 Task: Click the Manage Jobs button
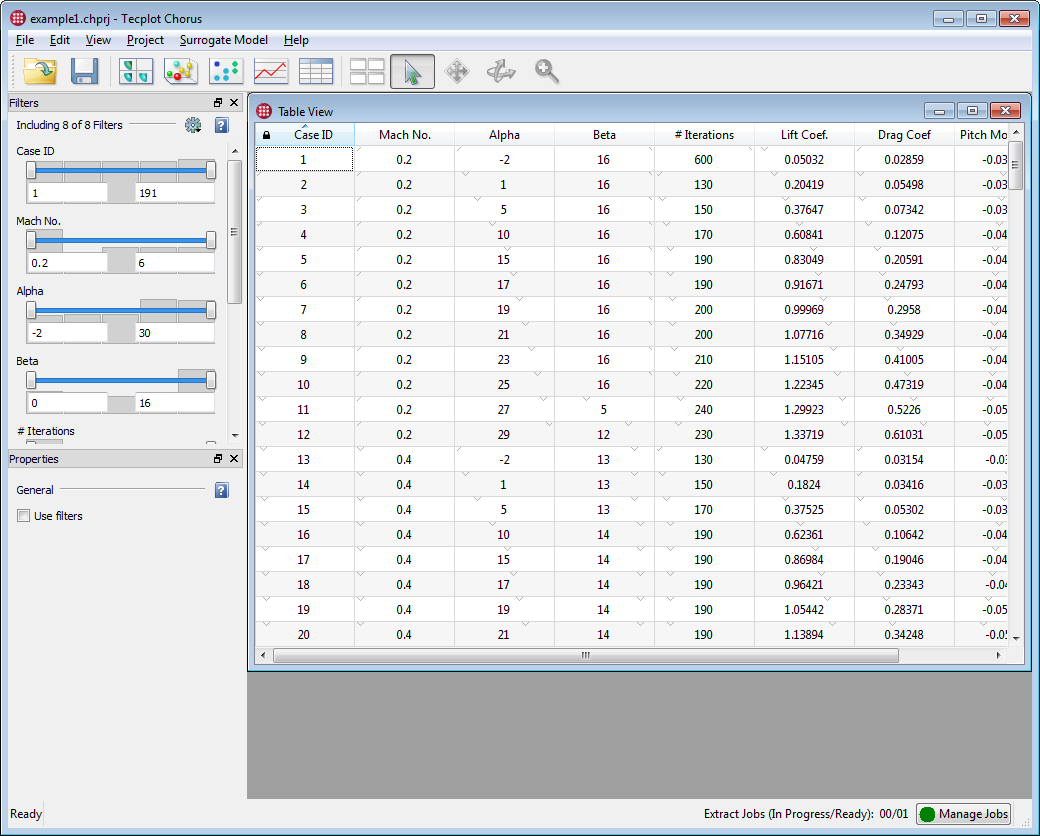point(964,814)
